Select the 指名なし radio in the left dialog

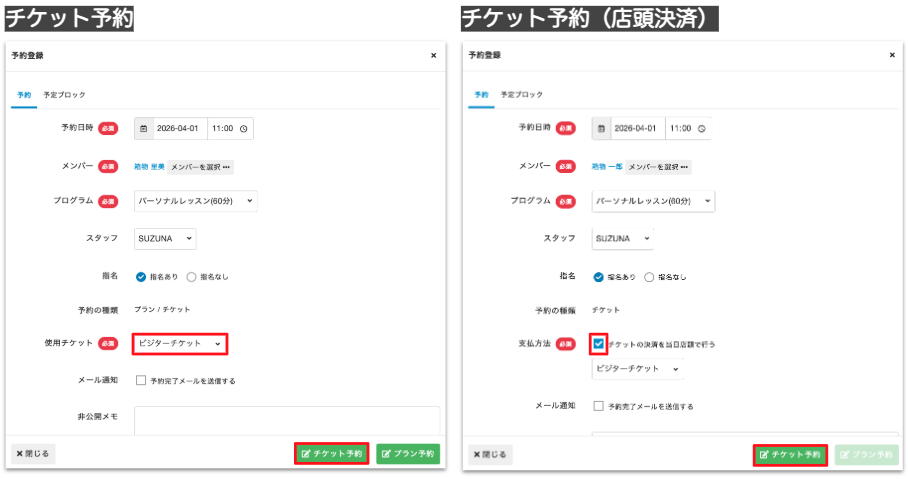191,276
